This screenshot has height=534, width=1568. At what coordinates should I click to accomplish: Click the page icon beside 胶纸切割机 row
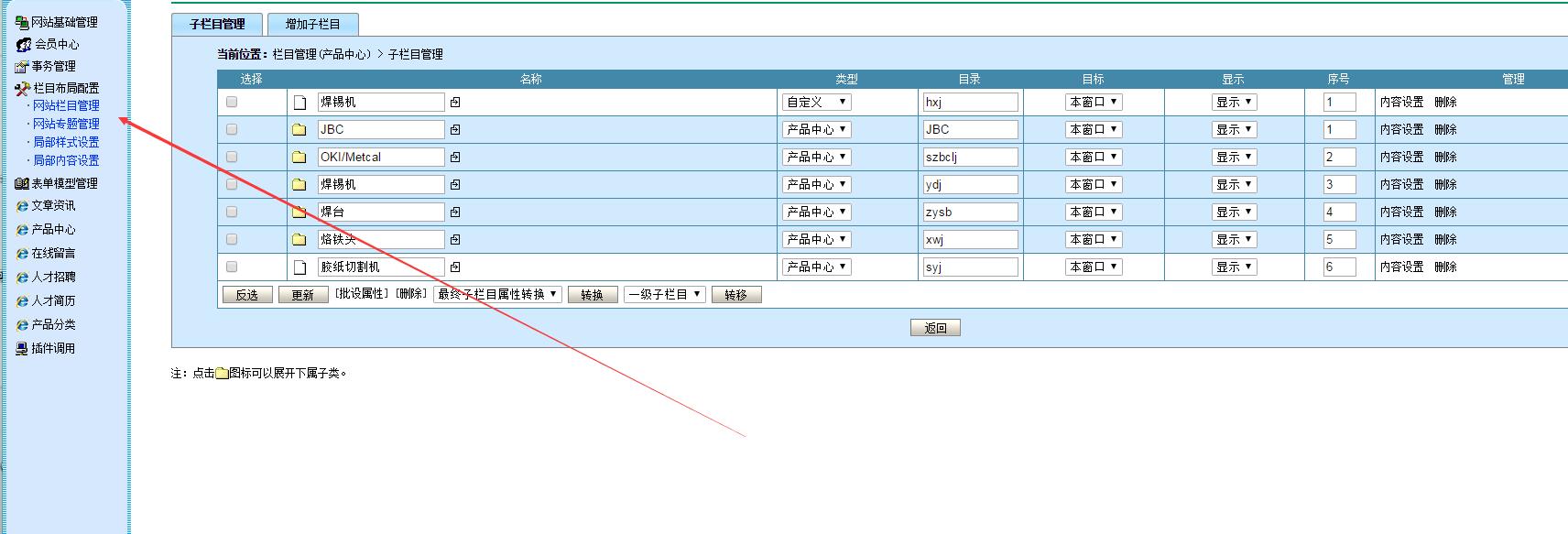pos(299,267)
